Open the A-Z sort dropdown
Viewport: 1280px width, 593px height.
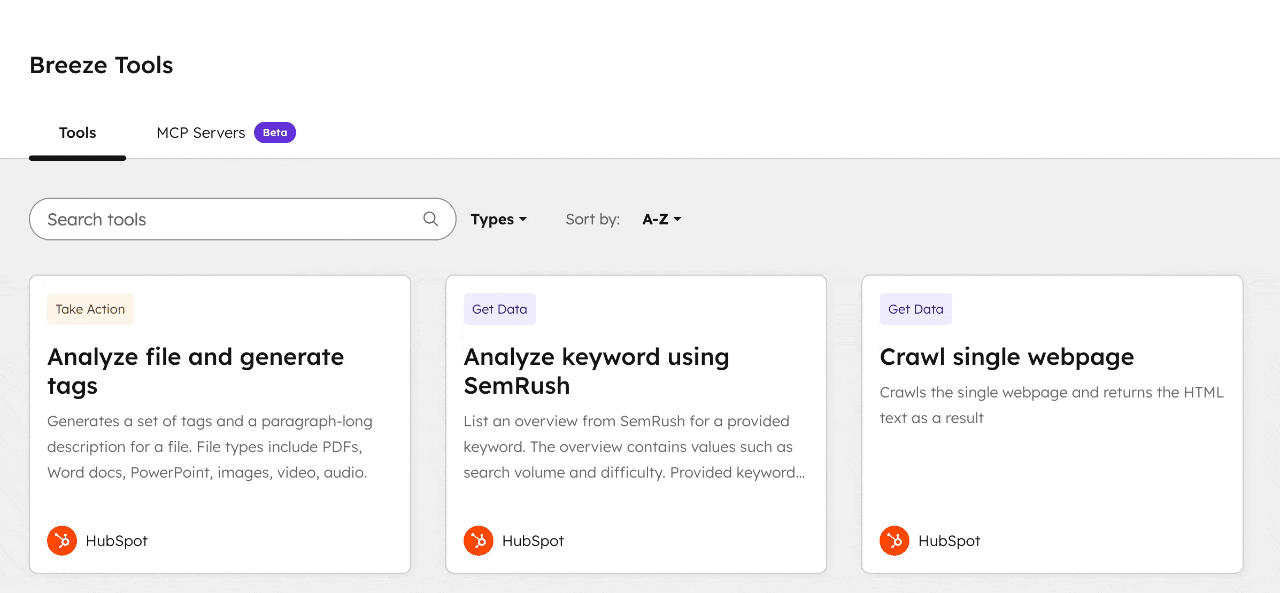coord(661,219)
